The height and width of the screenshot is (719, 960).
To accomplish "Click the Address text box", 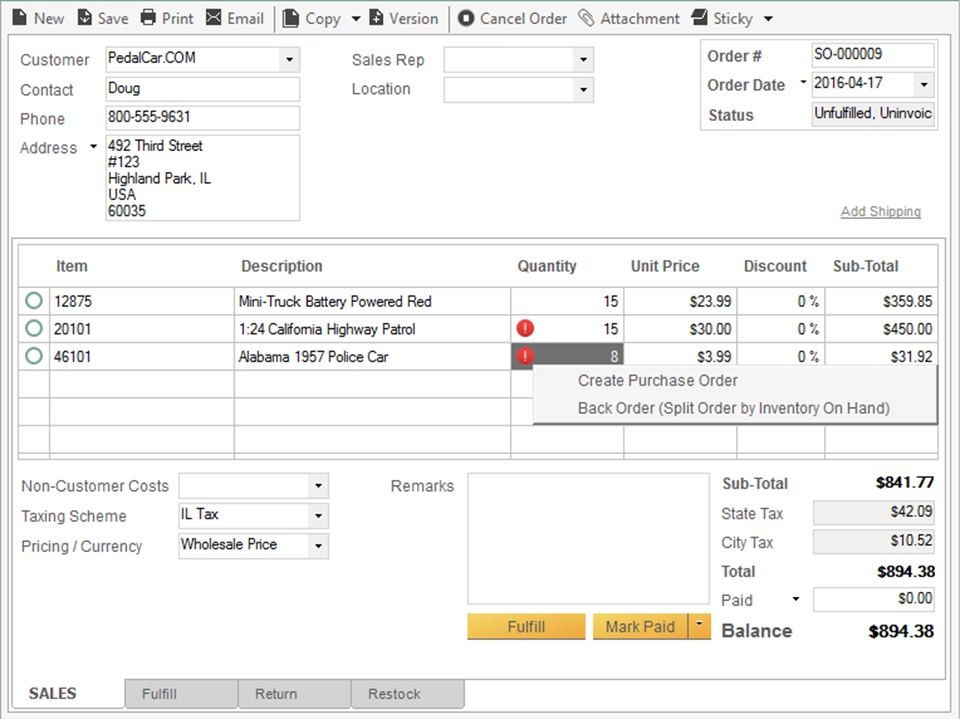I will point(203,178).
